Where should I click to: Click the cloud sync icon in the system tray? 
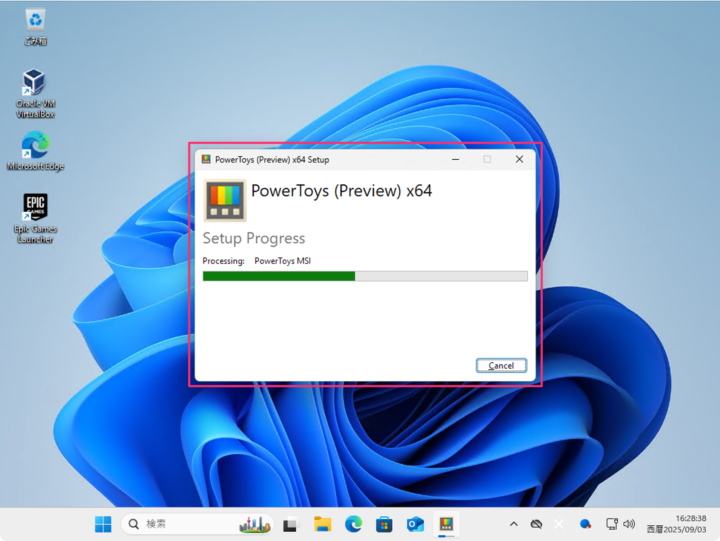(536, 524)
